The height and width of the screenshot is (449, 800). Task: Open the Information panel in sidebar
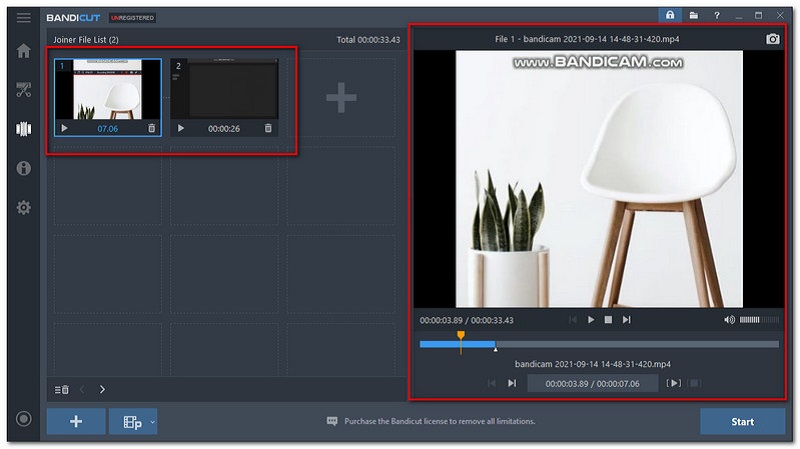(23, 168)
